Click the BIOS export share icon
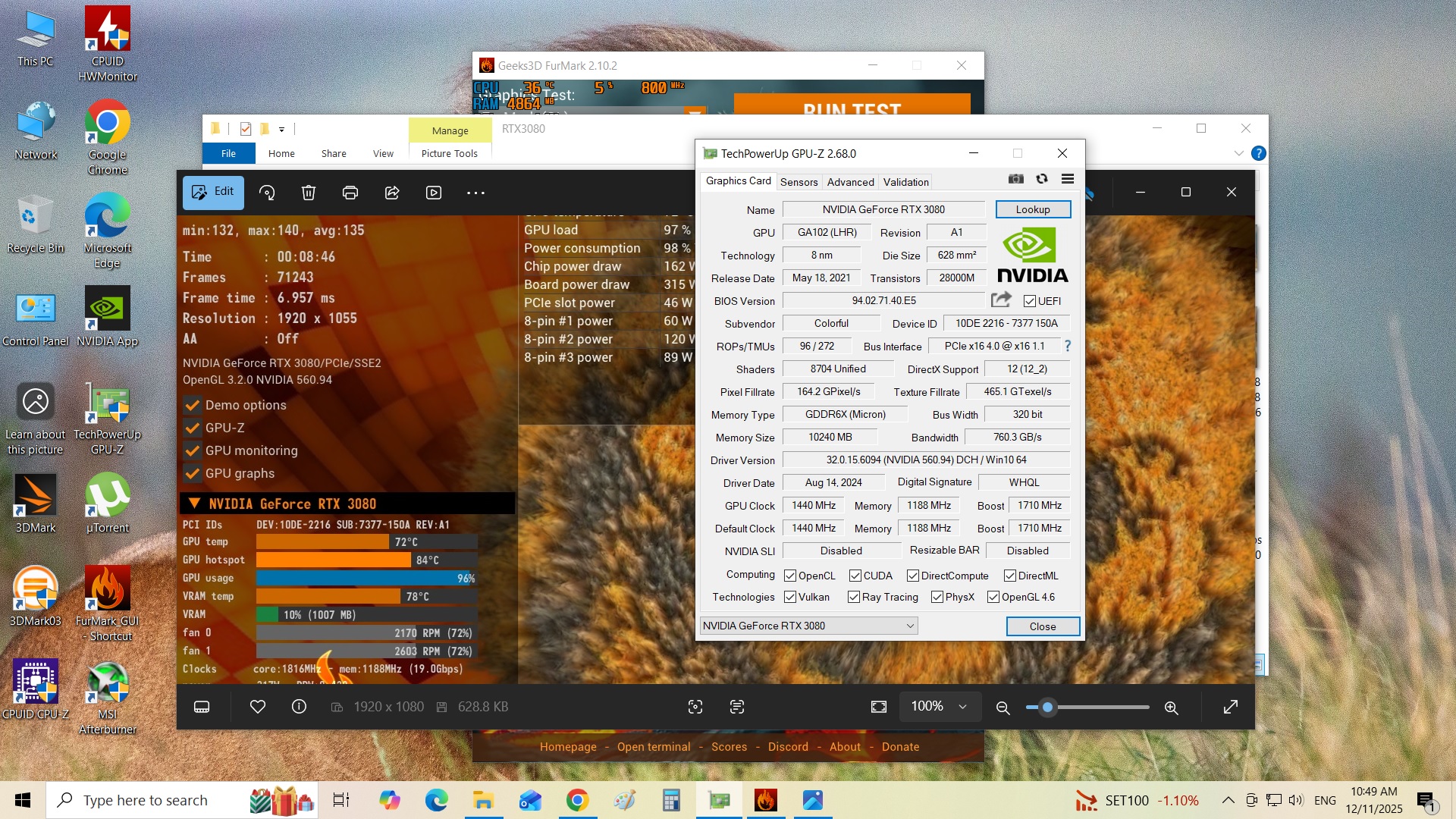 (1001, 300)
